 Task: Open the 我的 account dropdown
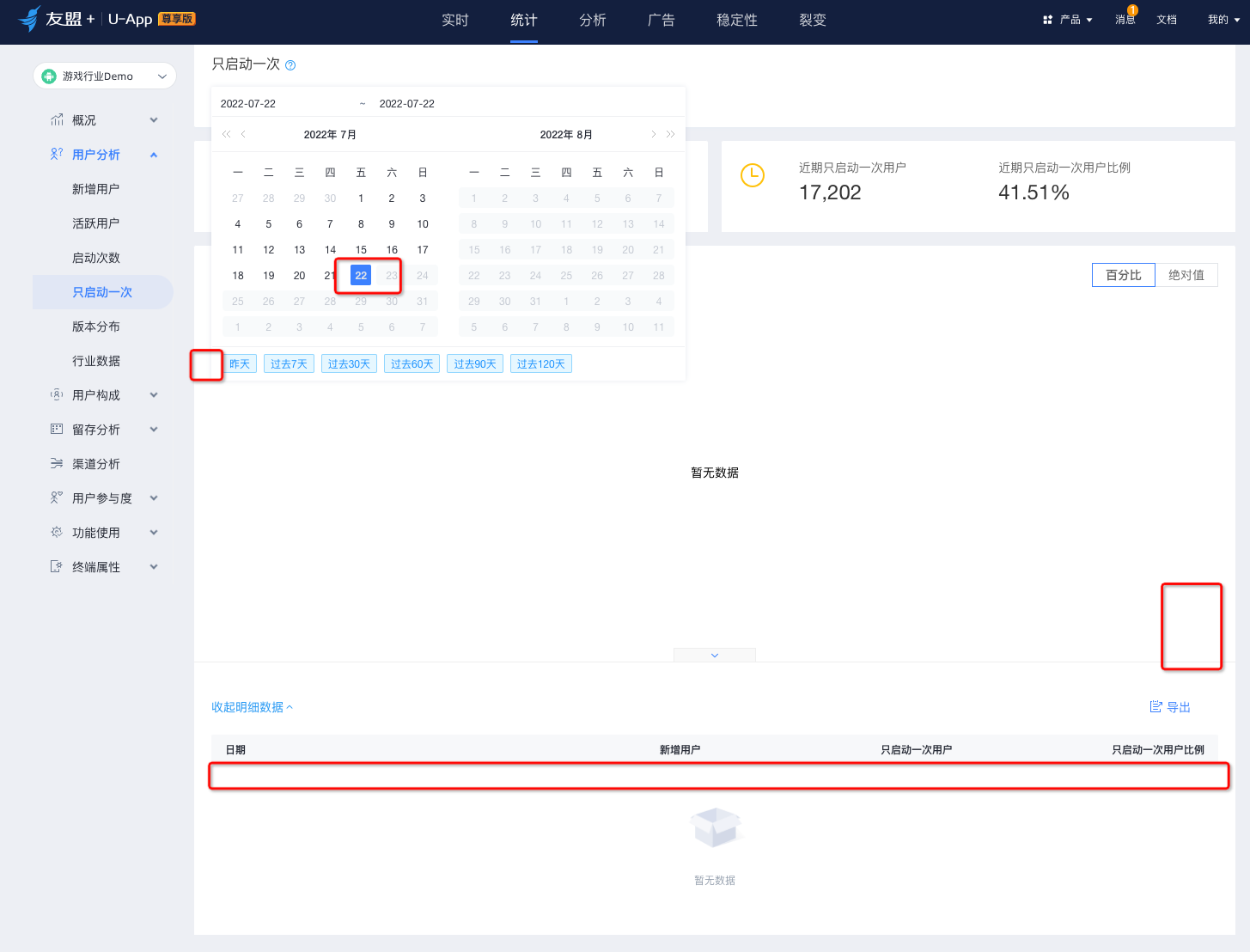tap(1223, 19)
